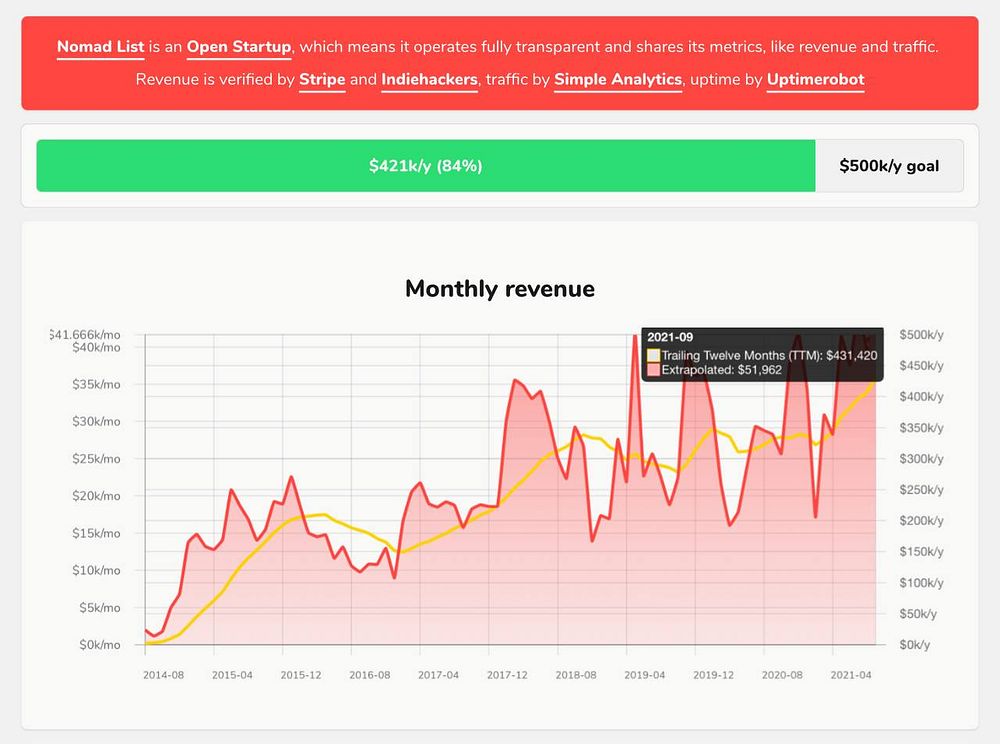This screenshot has height=744, width=1000.
Task: Click the 2021-09 tooltip header
Action: (x=670, y=337)
